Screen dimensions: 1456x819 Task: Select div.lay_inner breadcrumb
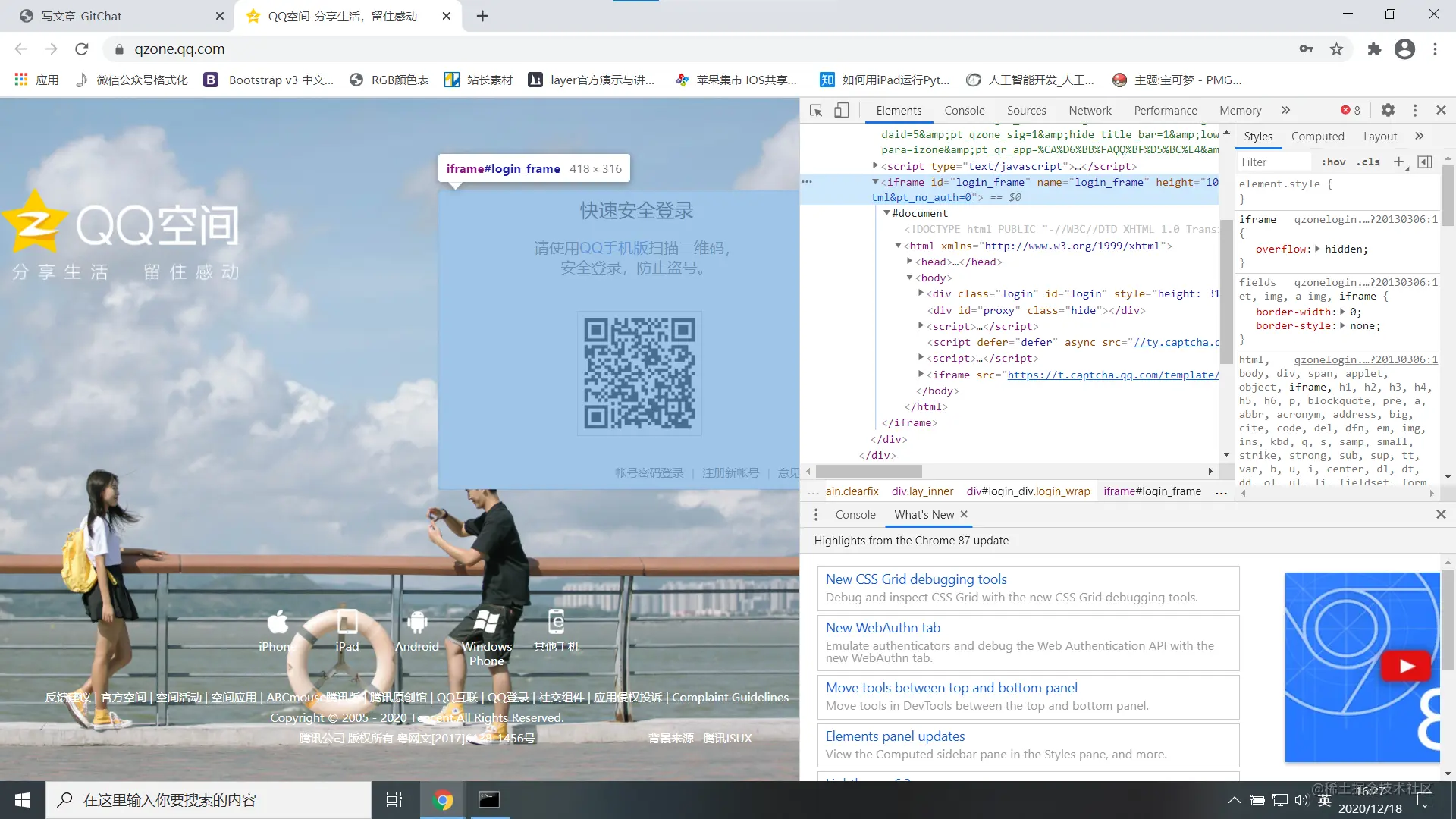922,491
